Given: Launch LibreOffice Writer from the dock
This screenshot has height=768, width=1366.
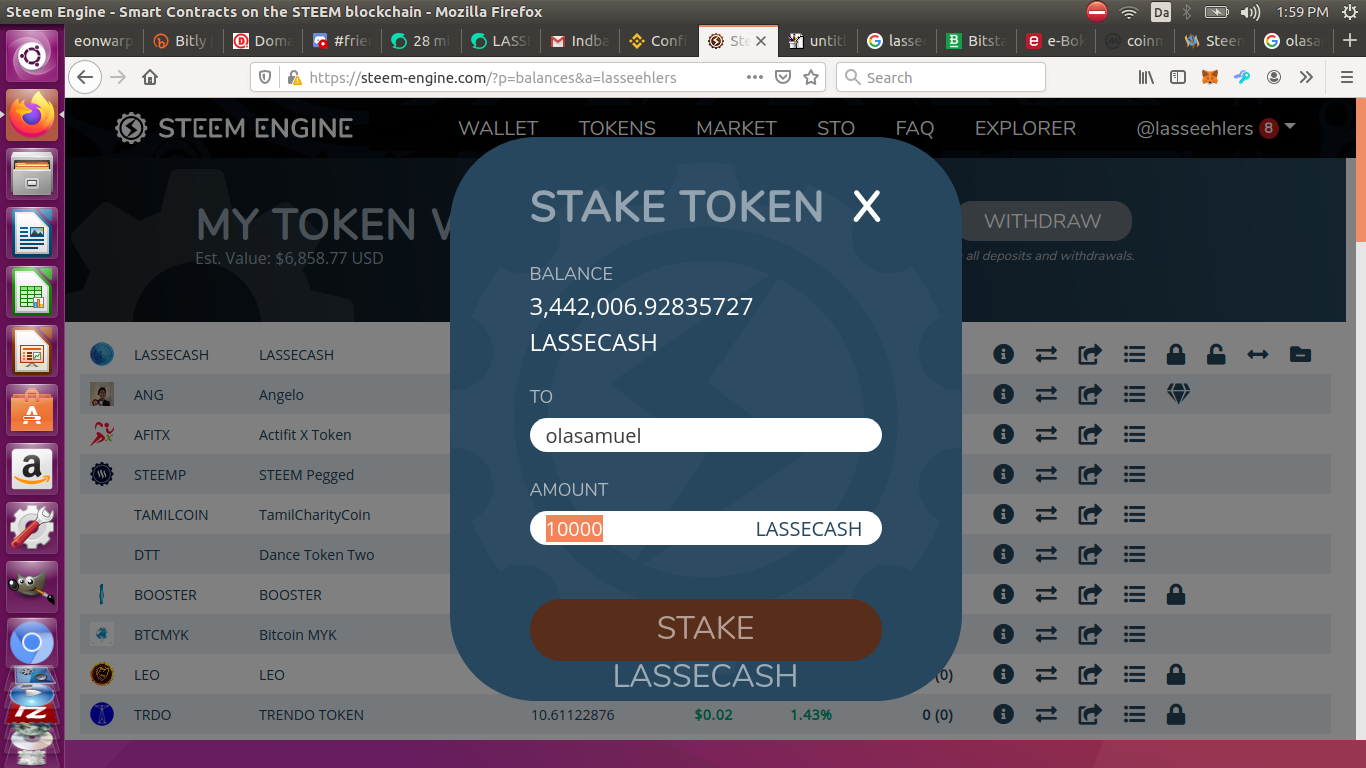Looking at the screenshot, I should [x=32, y=233].
